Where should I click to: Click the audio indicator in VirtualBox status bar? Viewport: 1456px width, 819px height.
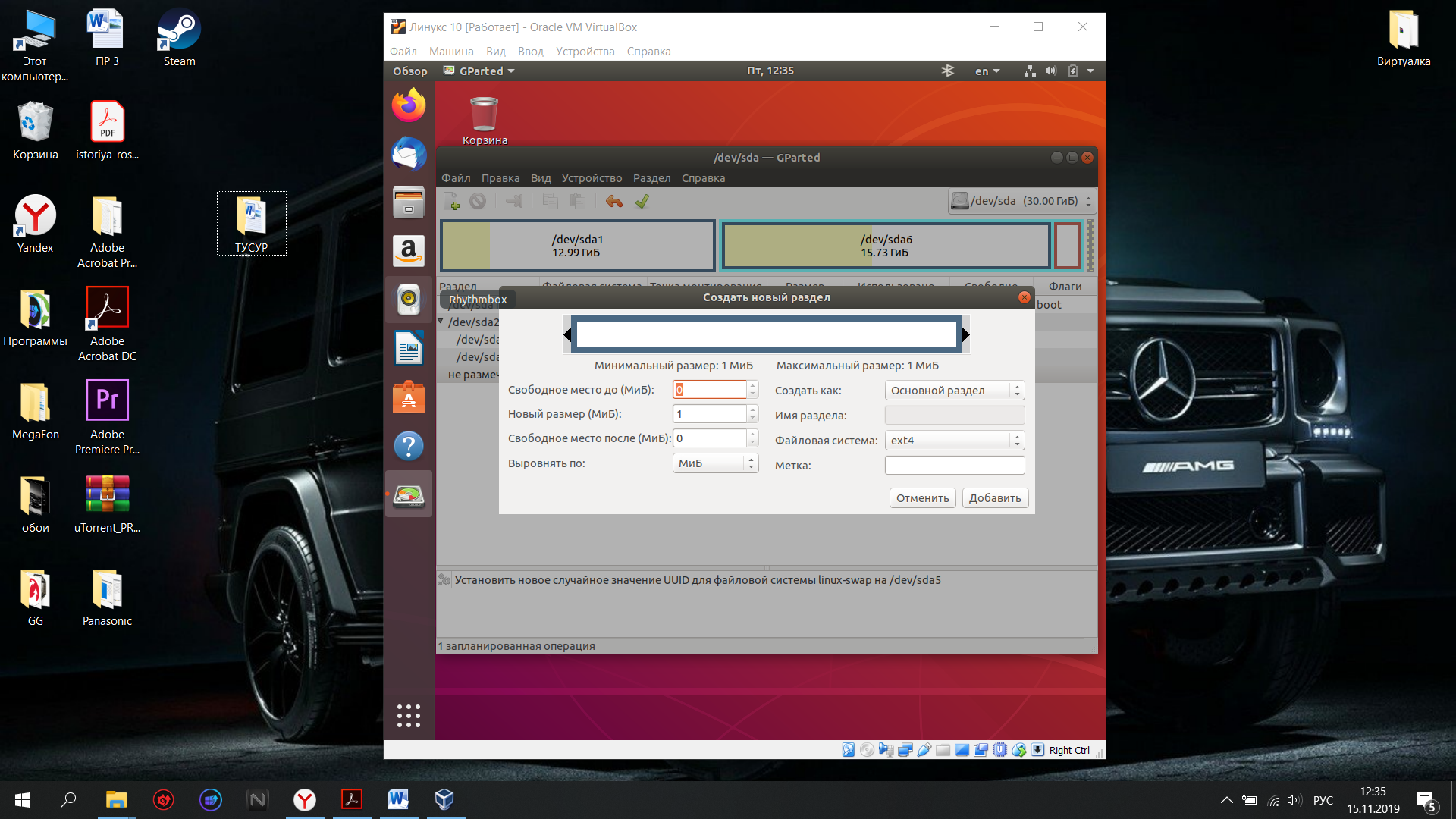click(886, 750)
